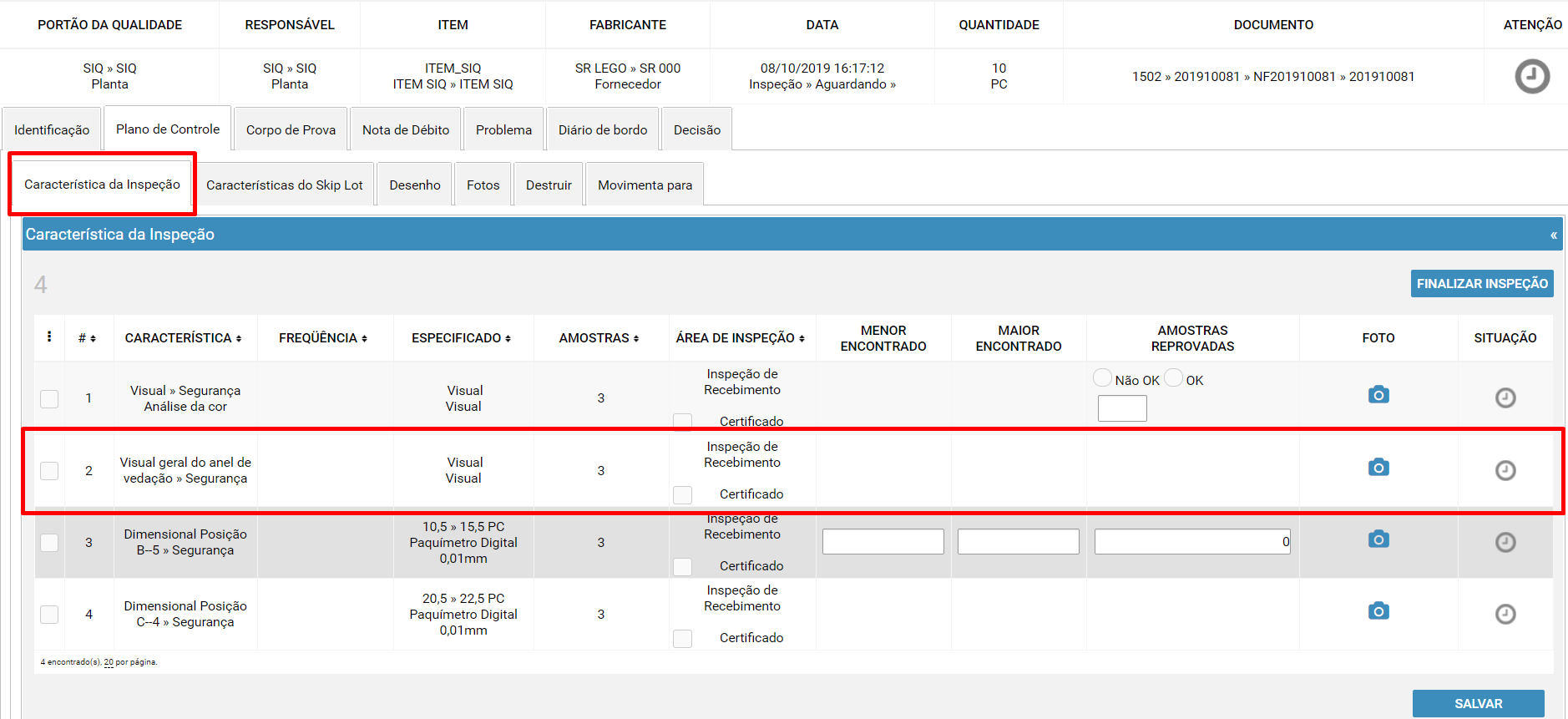The image size is (1568, 719).
Task: Tick the row 3 selection checkbox
Action: pyautogui.click(x=49, y=542)
